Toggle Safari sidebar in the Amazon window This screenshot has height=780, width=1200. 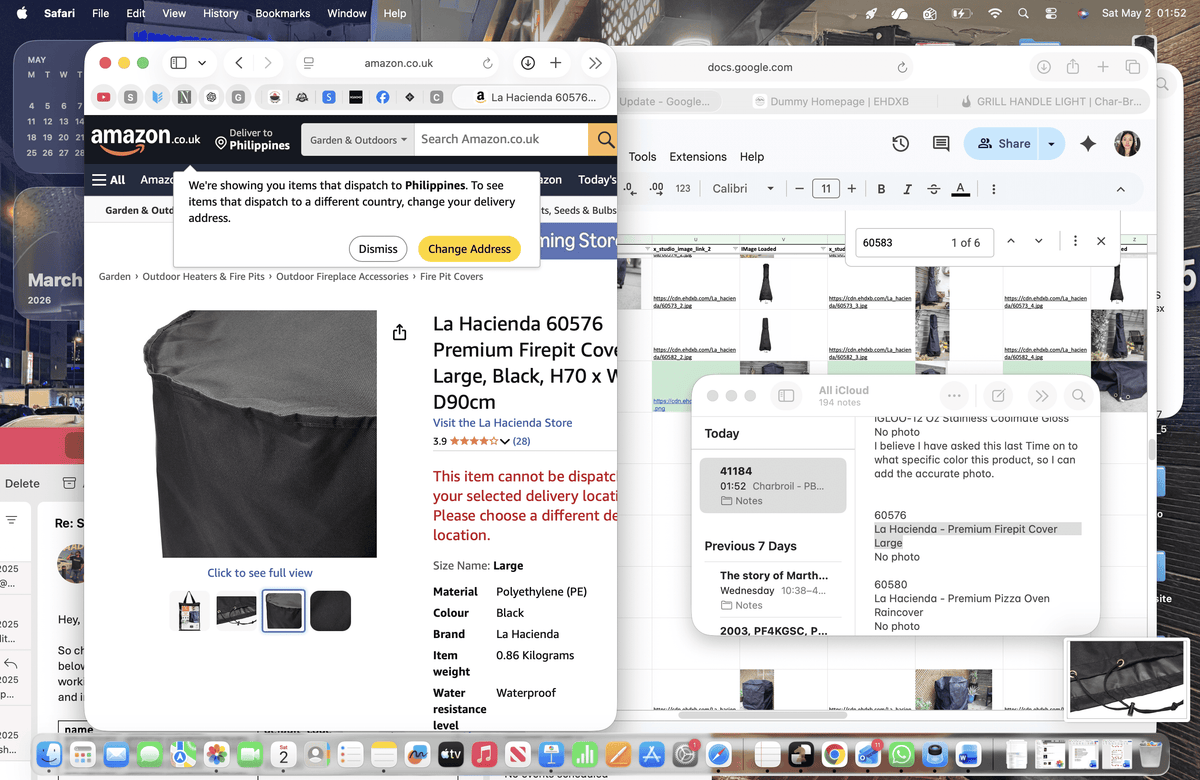[x=178, y=63]
